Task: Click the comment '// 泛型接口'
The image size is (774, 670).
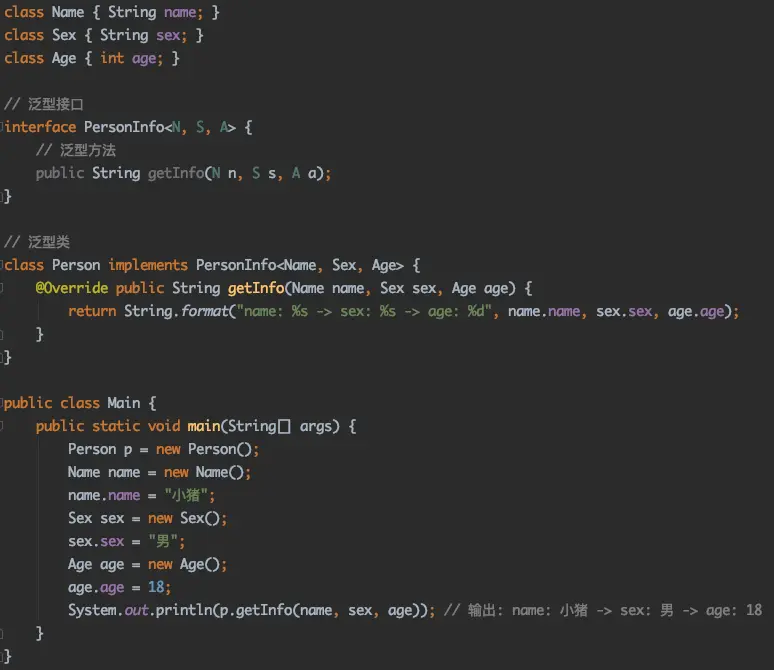Action: pos(44,104)
